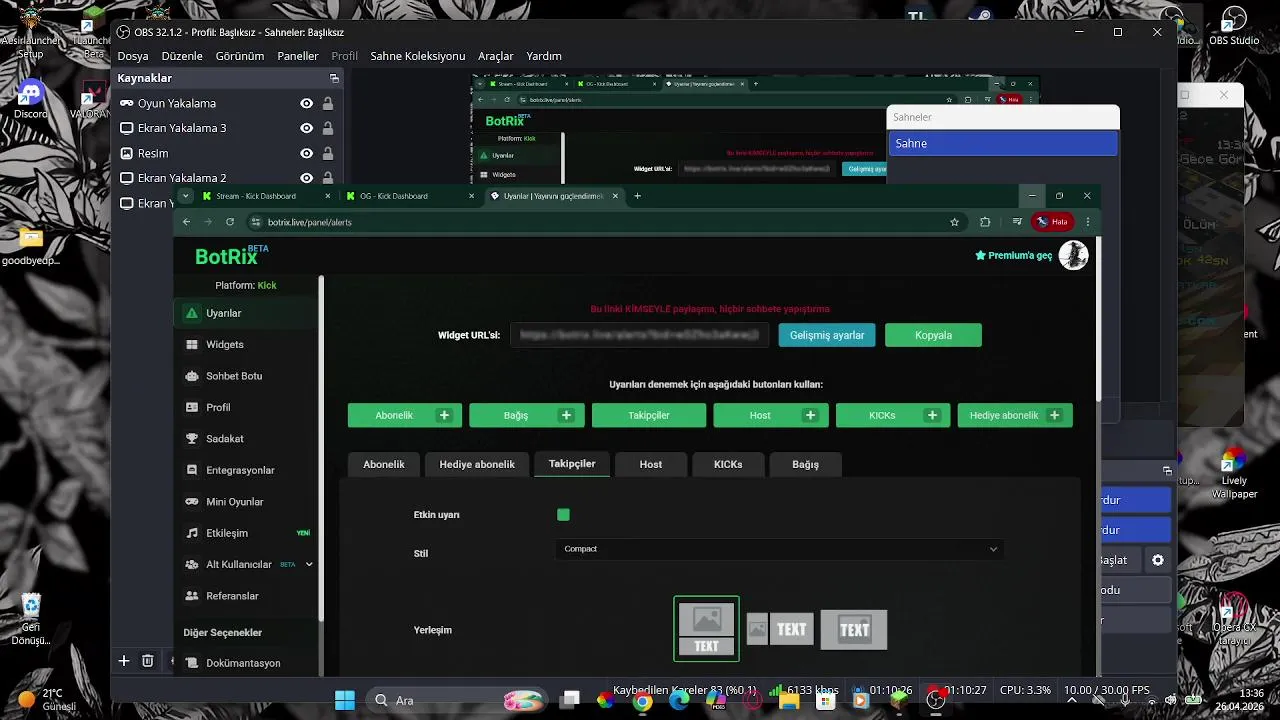Open the Sahne Koleksiyonu menu
Image resolution: width=1280 pixels, height=720 pixels.
pyautogui.click(x=418, y=56)
